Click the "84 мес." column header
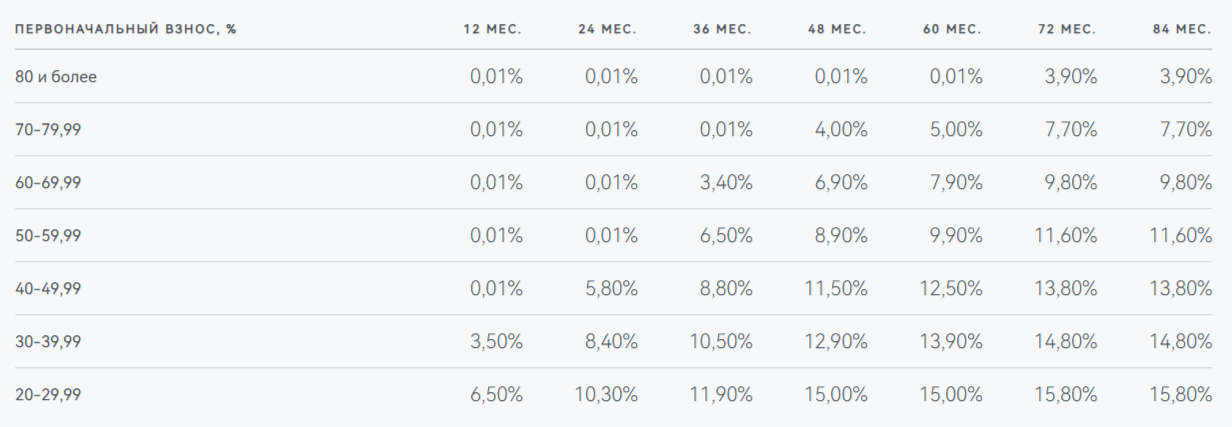Image resolution: width=1232 pixels, height=427 pixels. 1182,29
